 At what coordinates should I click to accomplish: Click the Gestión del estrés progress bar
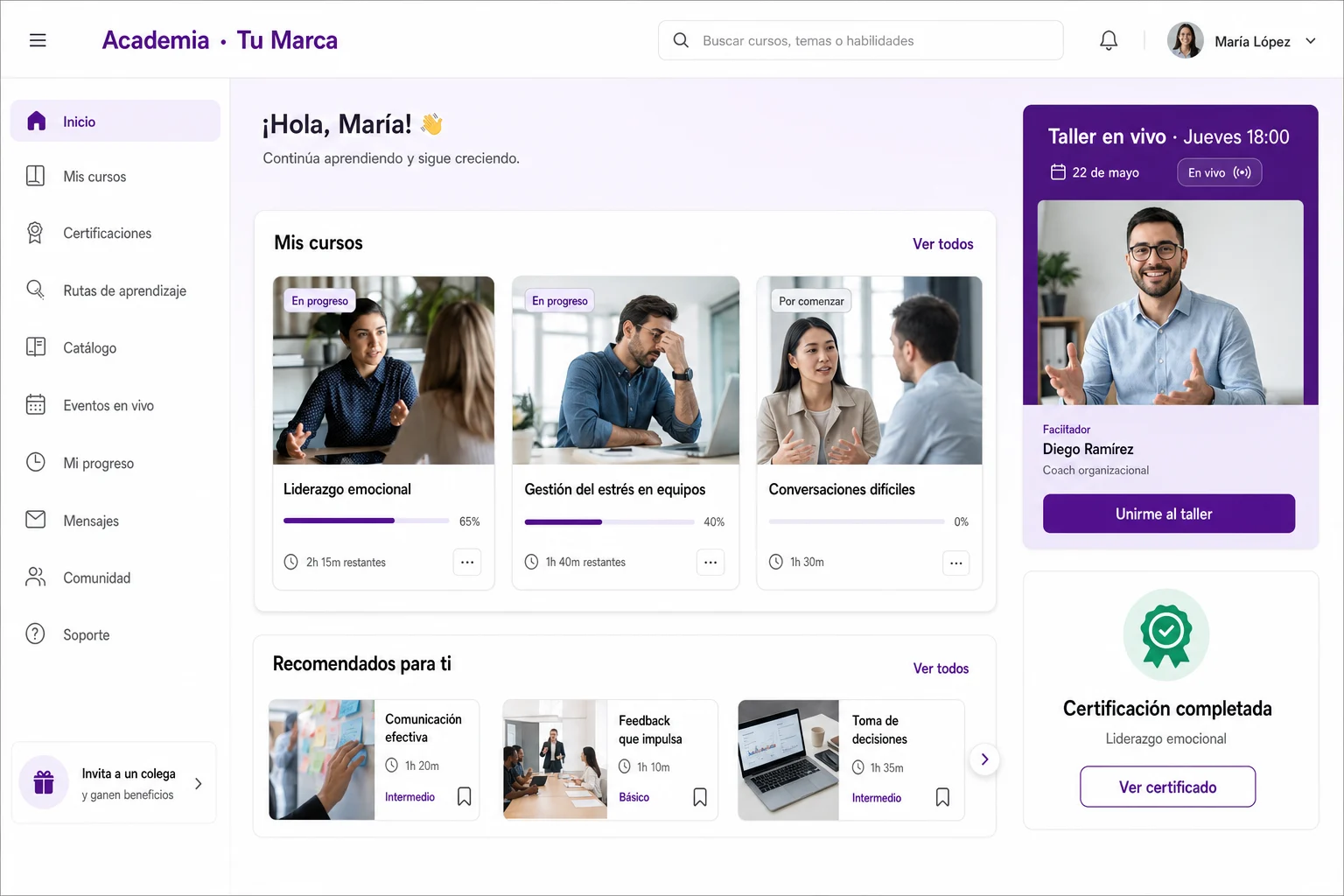609,522
